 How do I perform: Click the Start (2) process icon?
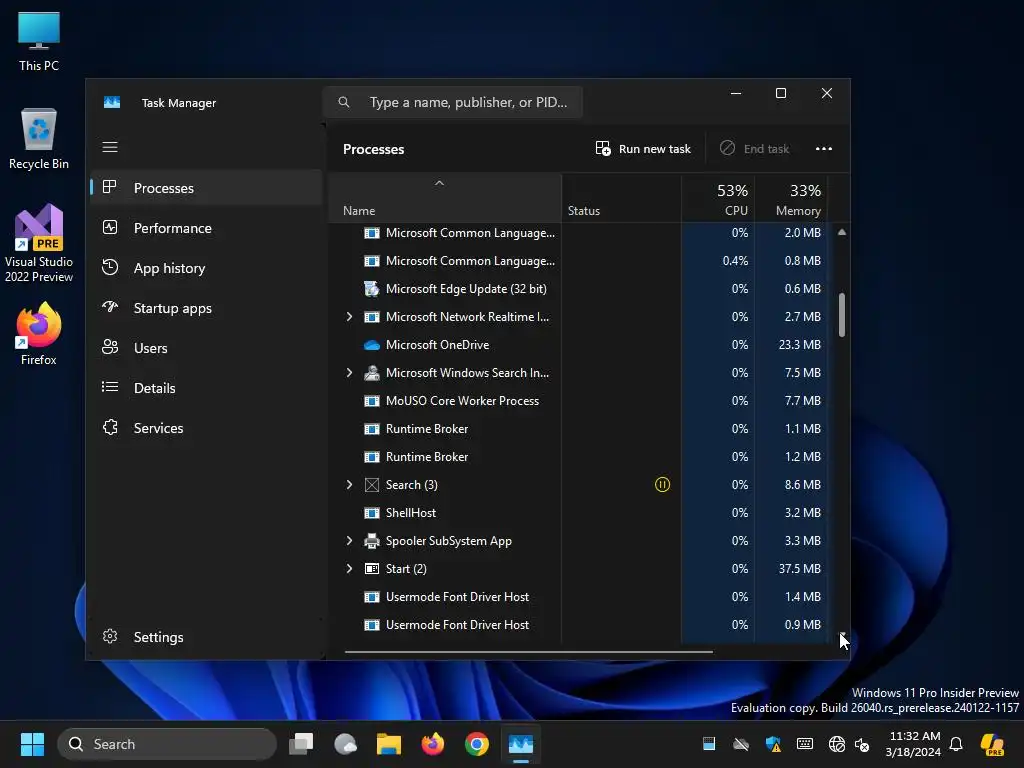pyautogui.click(x=372, y=569)
